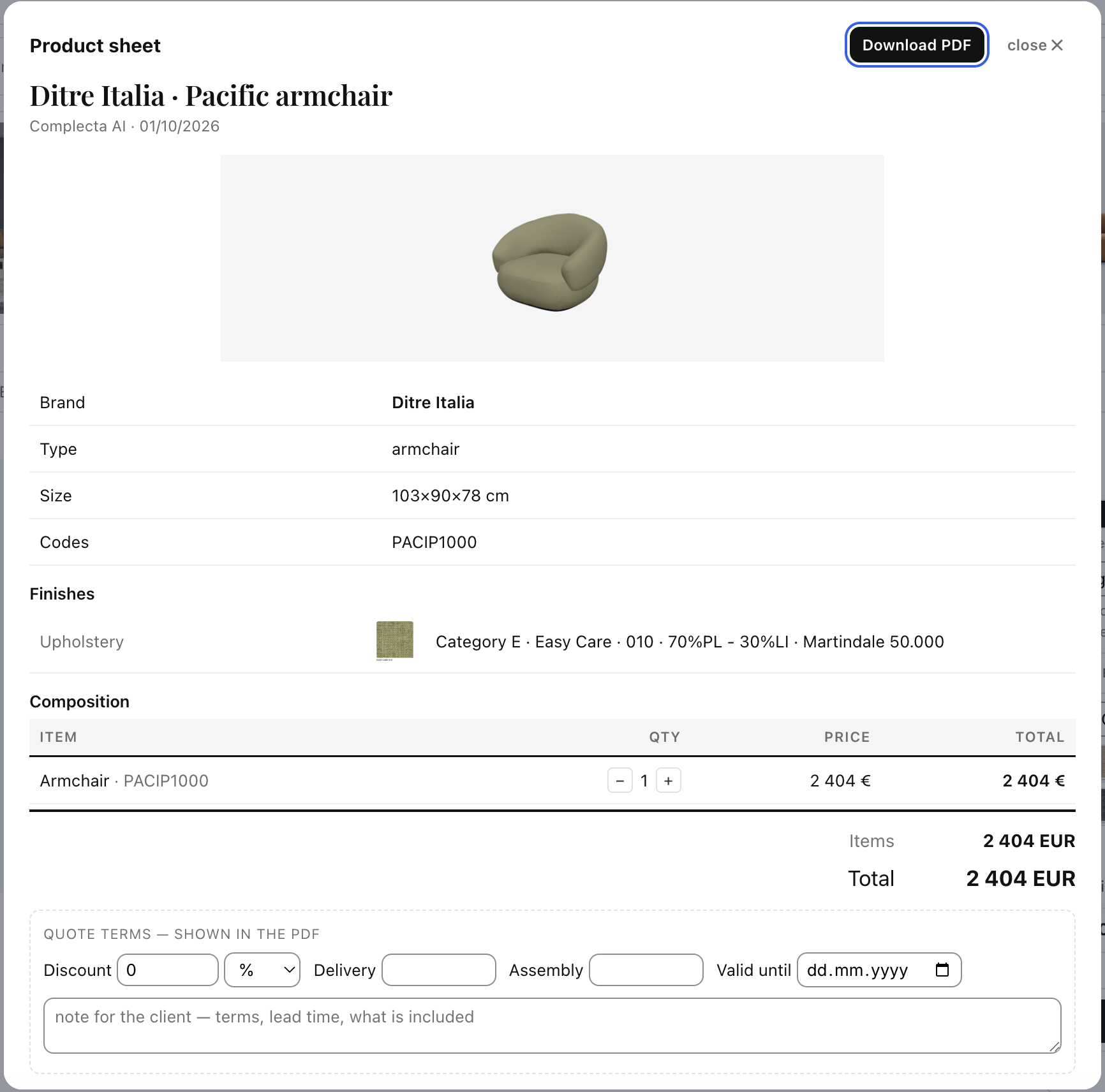Click the Category E Easy Care description
The height and width of the screenshot is (1092, 1105).
click(x=690, y=642)
